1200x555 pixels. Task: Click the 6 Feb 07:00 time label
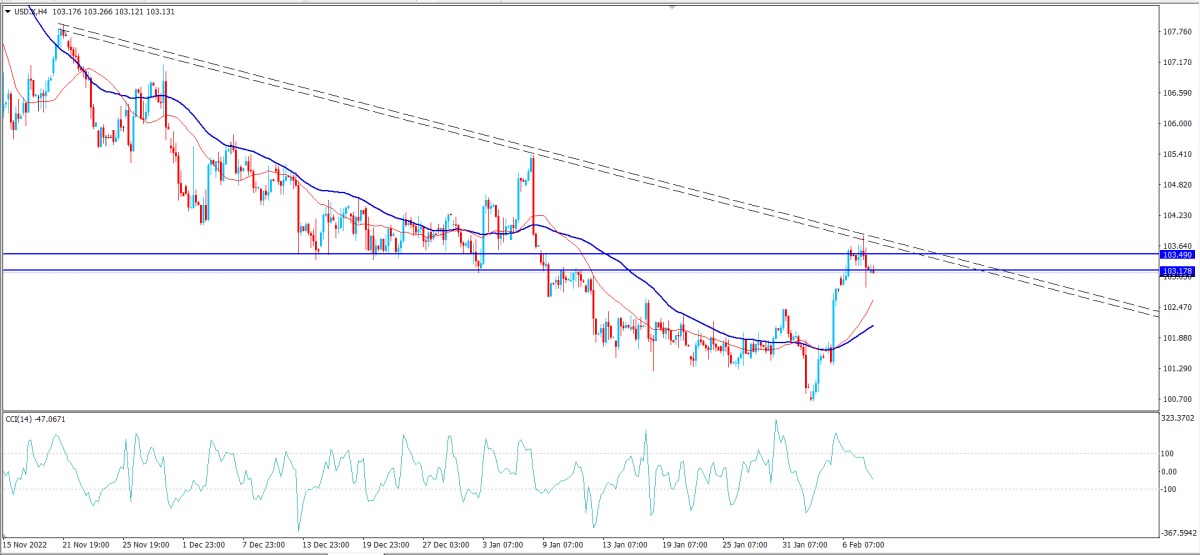862,545
